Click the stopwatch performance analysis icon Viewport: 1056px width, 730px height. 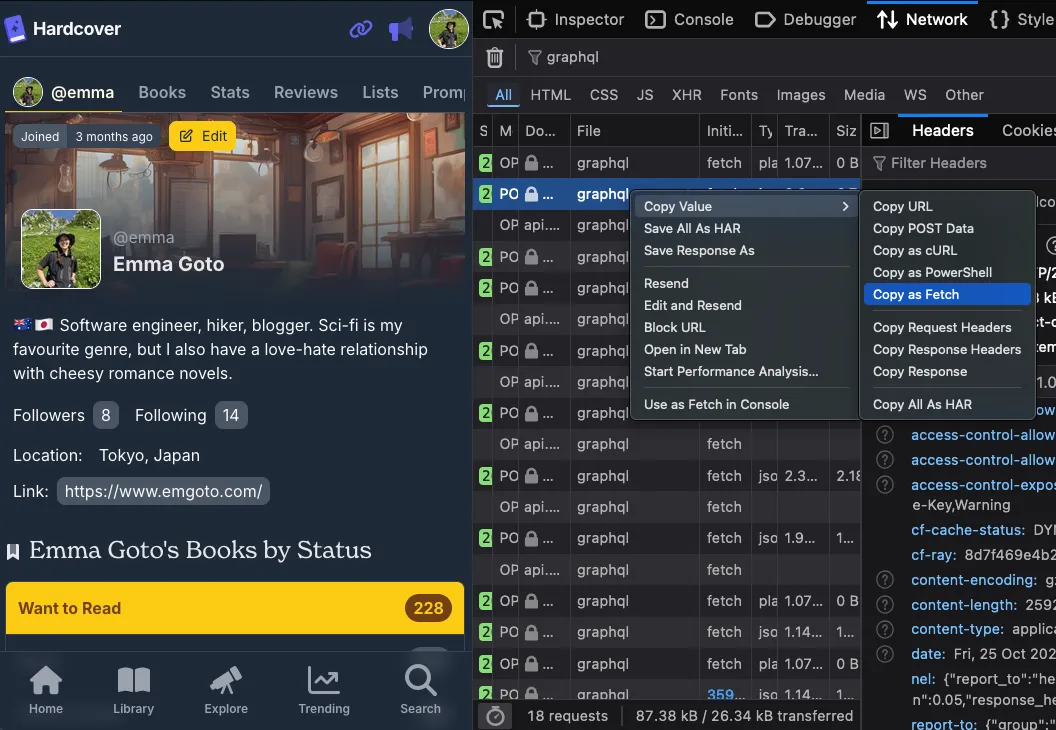pyautogui.click(x=495, y=716)
